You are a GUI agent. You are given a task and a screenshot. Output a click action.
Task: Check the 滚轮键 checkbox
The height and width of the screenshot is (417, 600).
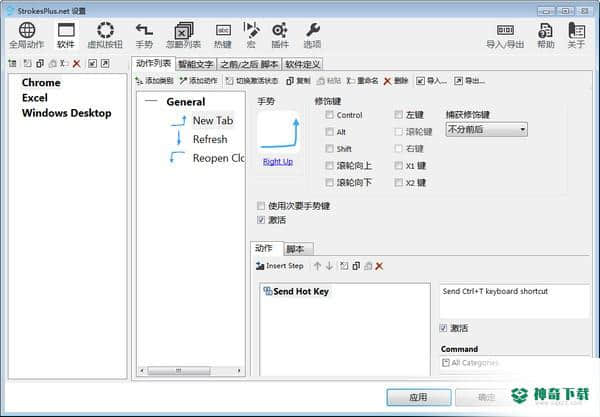pos(399,132)
